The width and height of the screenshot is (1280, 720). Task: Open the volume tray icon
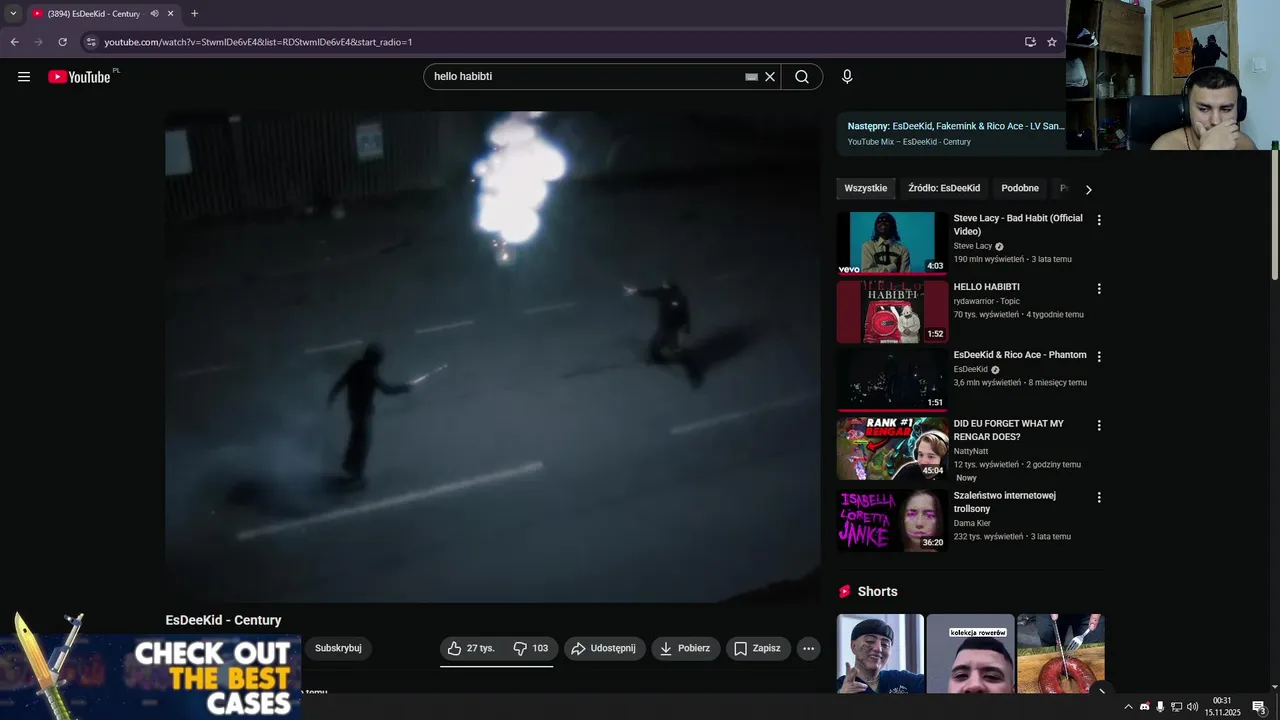click(x=1192, y=707)
